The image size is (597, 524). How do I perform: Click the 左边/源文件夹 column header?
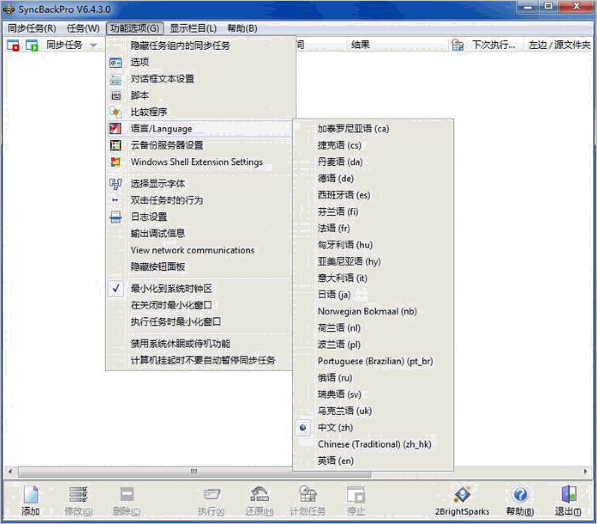click(x=559, y=45)
